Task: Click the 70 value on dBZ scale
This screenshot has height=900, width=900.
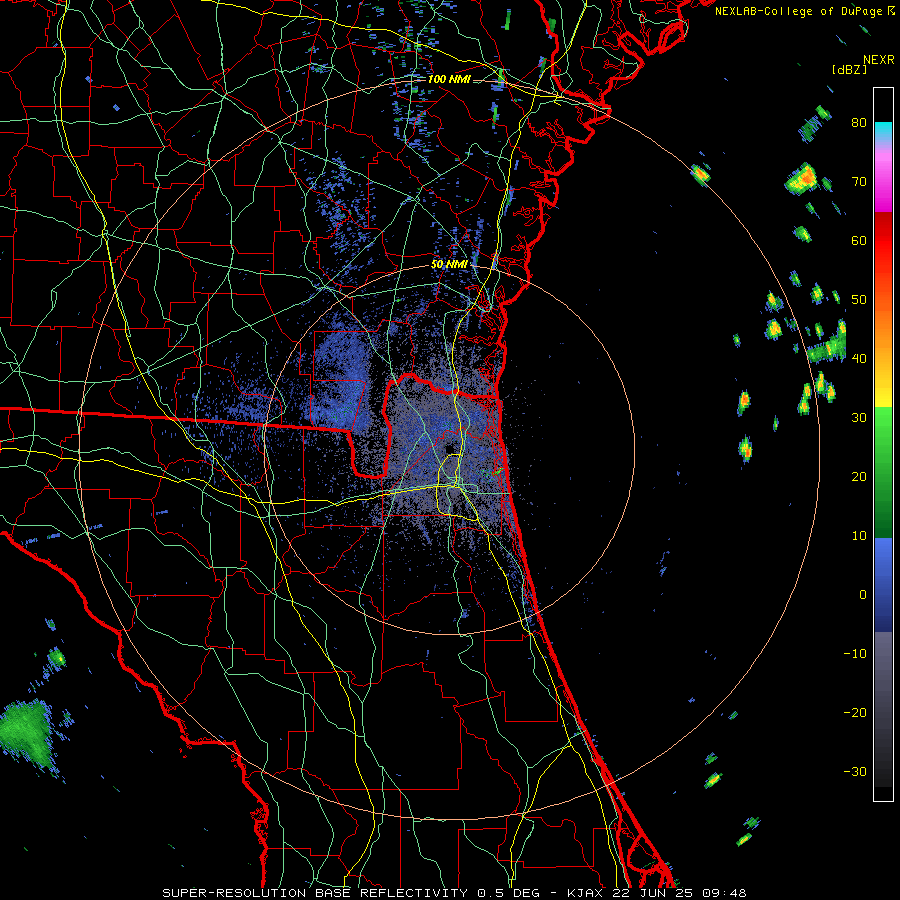Action: [859, 181]
